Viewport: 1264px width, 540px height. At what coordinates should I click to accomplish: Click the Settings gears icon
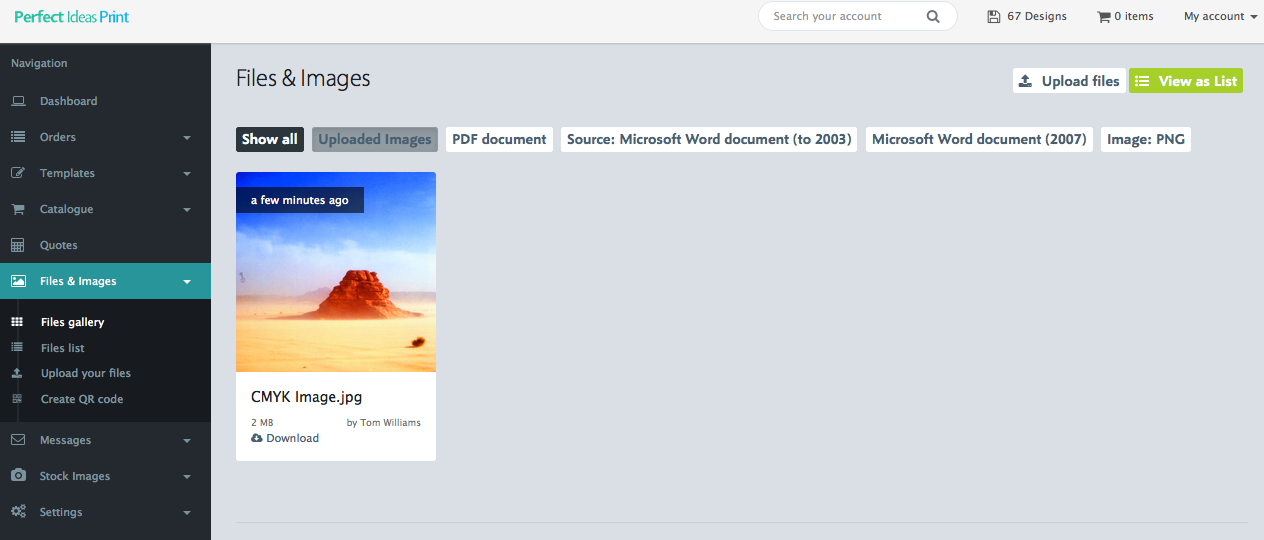[18, 512]
